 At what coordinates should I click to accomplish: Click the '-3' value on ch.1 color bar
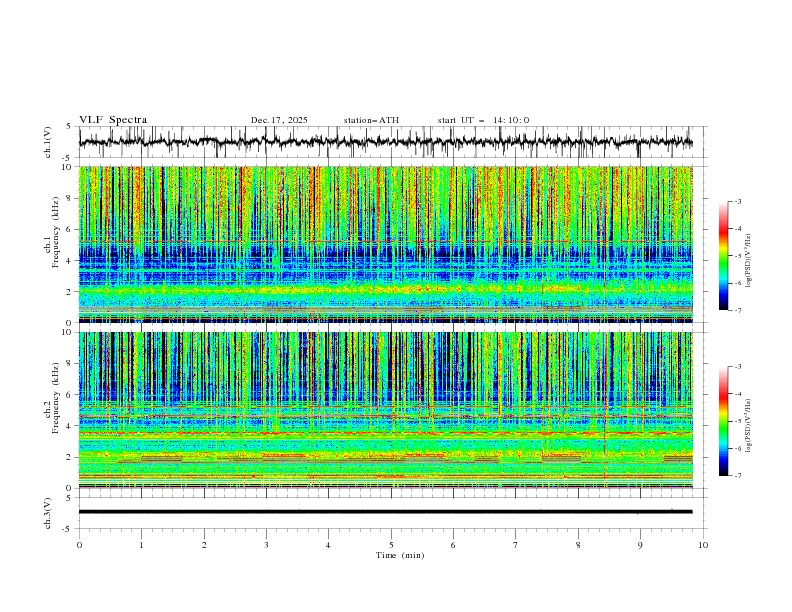point(737,201)
